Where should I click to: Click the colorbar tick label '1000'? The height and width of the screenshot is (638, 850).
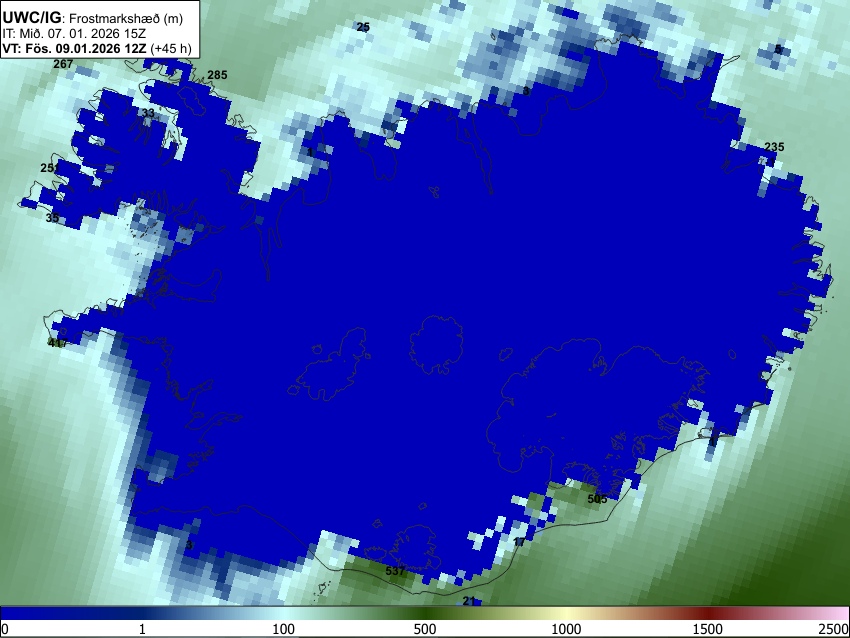coord(566,629)
